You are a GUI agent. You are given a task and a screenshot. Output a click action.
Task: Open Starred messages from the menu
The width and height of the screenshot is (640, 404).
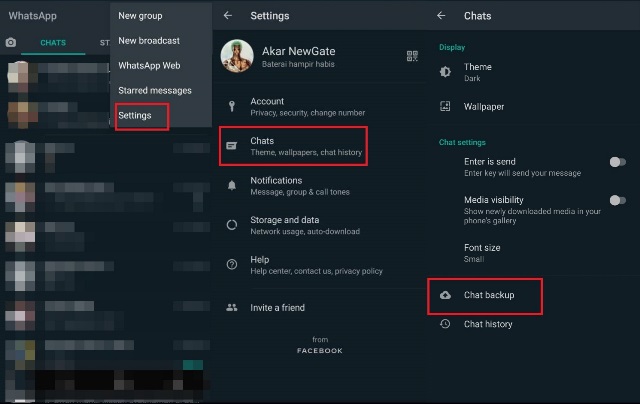155,91
